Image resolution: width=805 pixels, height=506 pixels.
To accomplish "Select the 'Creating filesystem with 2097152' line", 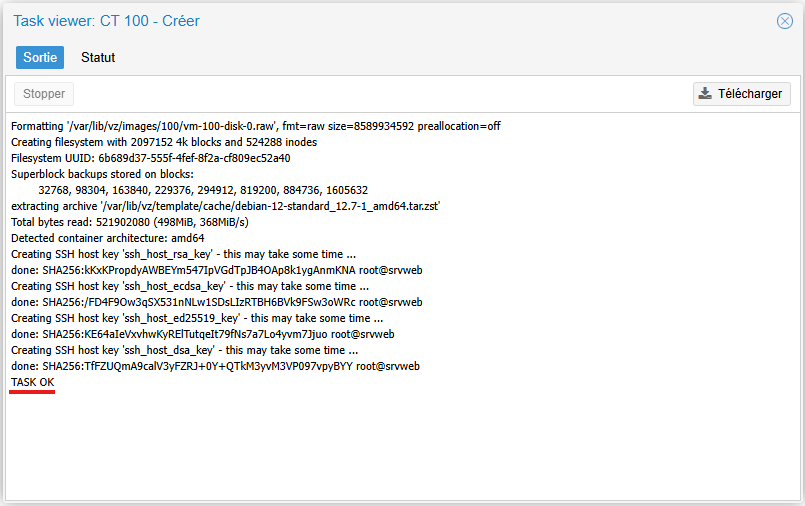I will pyautogui.click(x=164, y=142).
